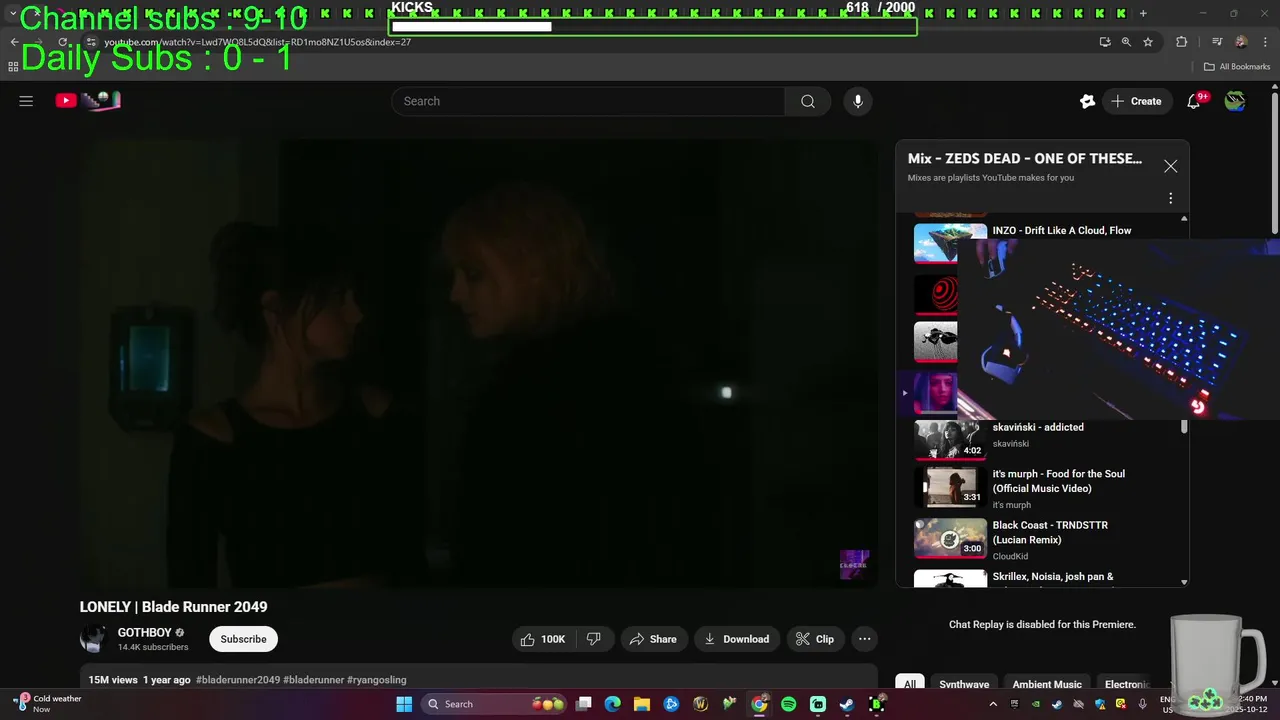The width and height of the screenshot is (1280, 720).
Task: Open more actions ellipsis beside Clip
Action: pos(865,639)
